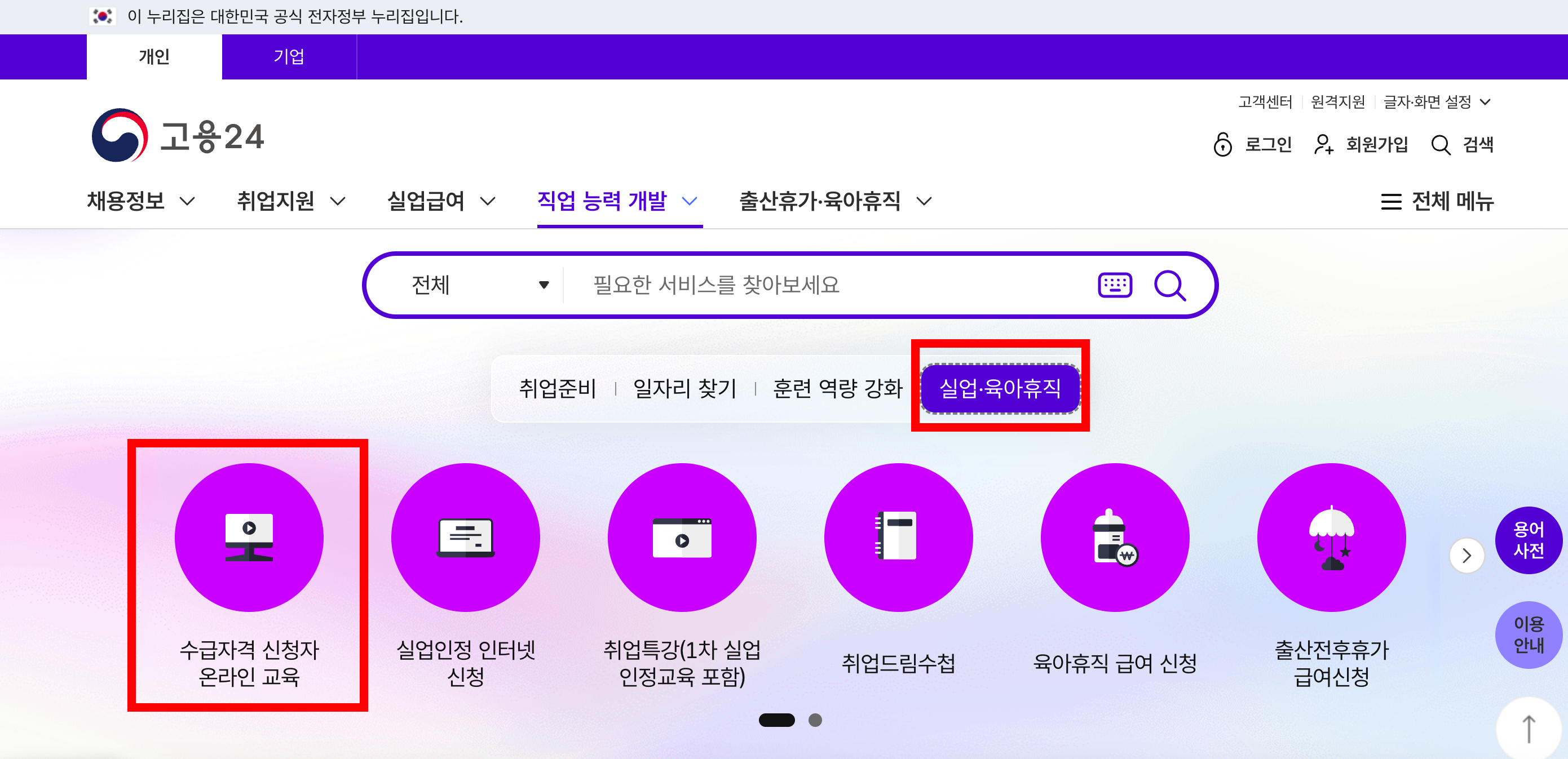Click the 검색 text in header

[1478, 145]
